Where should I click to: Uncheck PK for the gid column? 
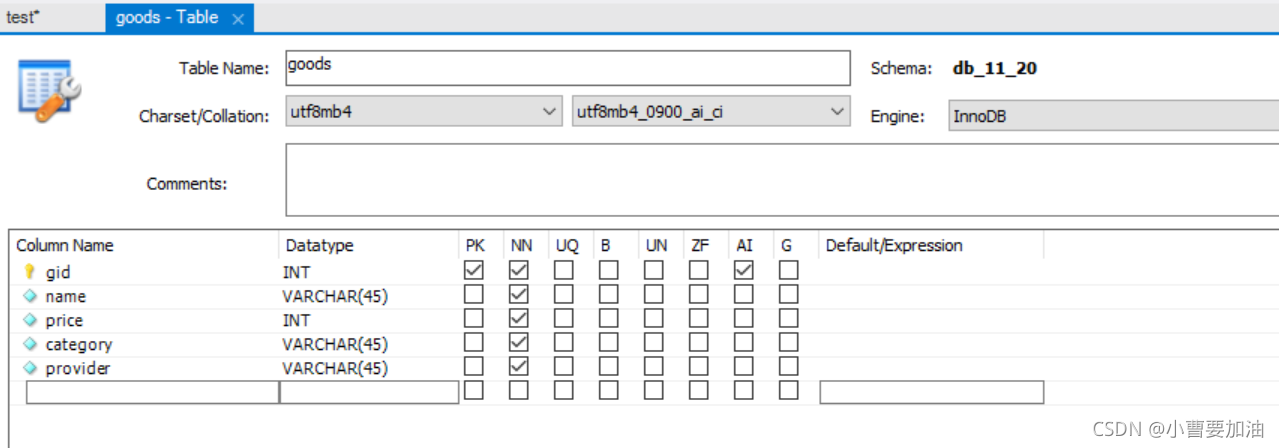pyautogui.click(x=474, y=270)
